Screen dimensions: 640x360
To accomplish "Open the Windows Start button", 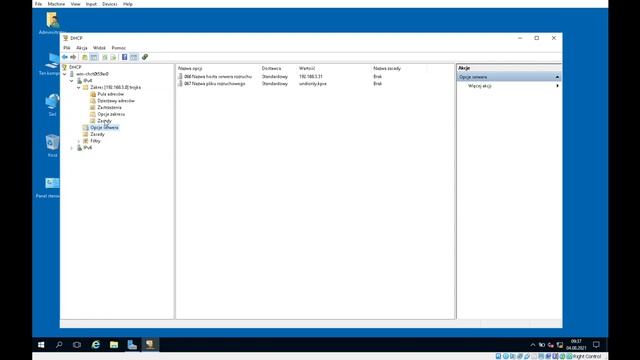I will coord(41,345).
